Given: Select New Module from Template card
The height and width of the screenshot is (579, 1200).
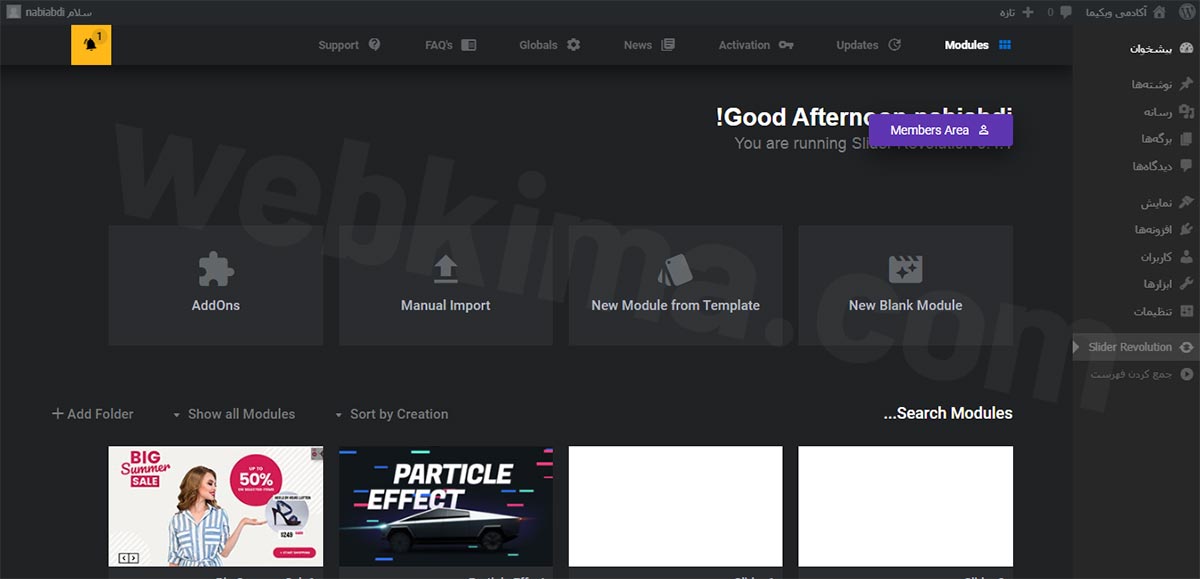Looking at the screenshot, I should click(x=676, y=285).
